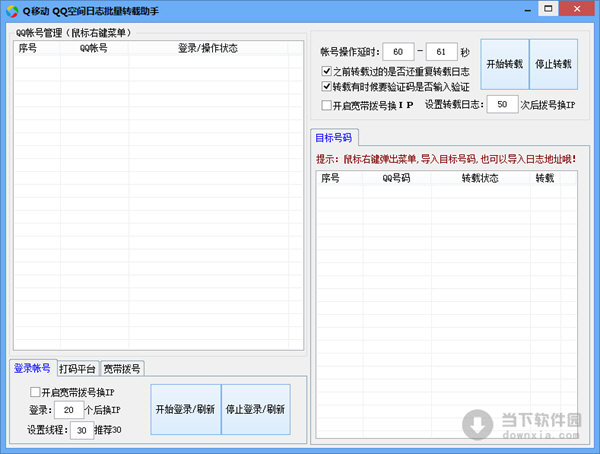Viewport: 600px width, 454px height.
Task: Click the app icon in the title bar
Action: tap(12, 9)
